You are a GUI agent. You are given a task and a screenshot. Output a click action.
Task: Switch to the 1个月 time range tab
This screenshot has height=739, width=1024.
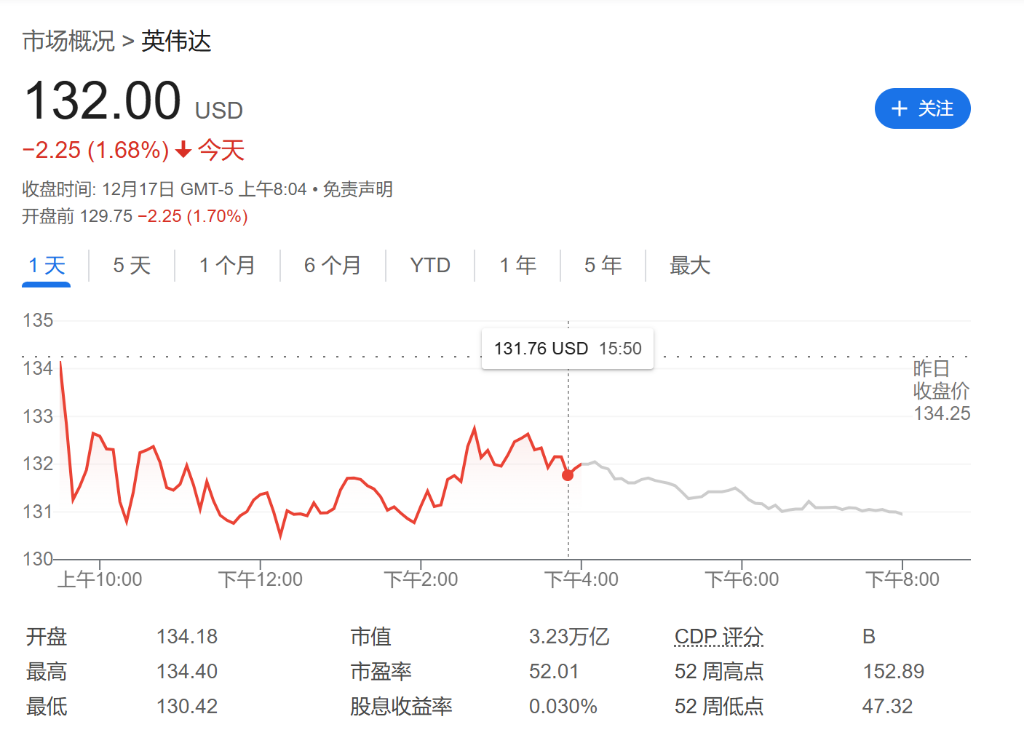(228, 265)
